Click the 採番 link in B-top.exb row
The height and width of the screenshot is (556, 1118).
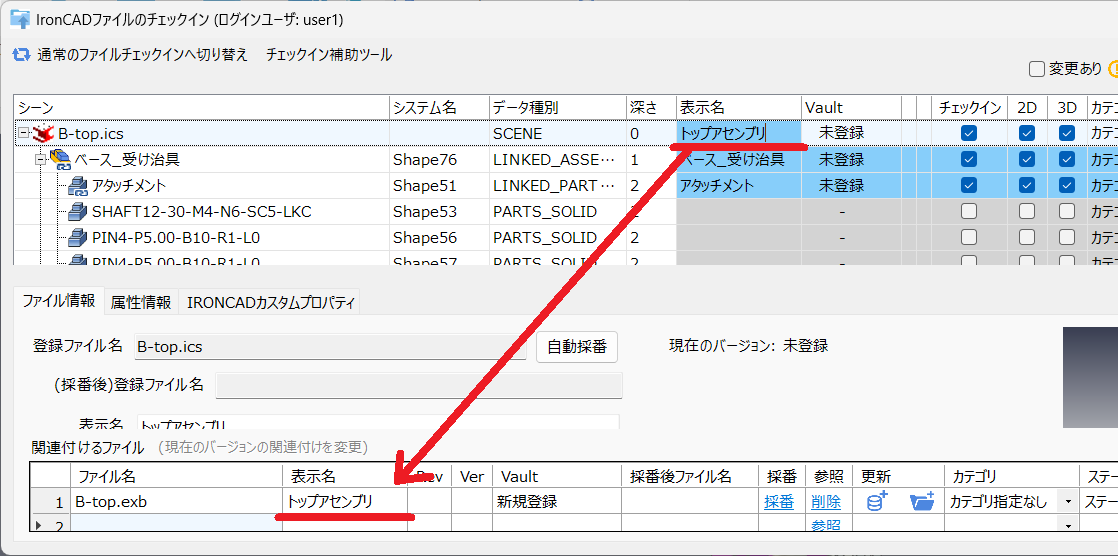pos(779,502)
